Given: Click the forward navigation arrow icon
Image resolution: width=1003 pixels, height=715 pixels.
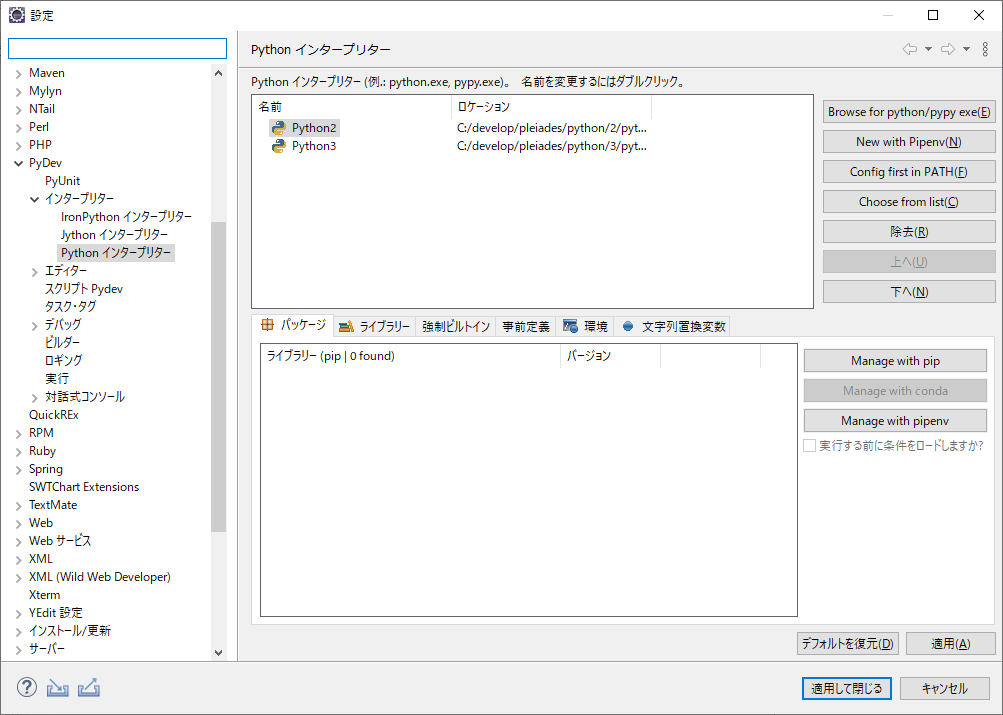Looking at the screenshot, I should 948,49.
